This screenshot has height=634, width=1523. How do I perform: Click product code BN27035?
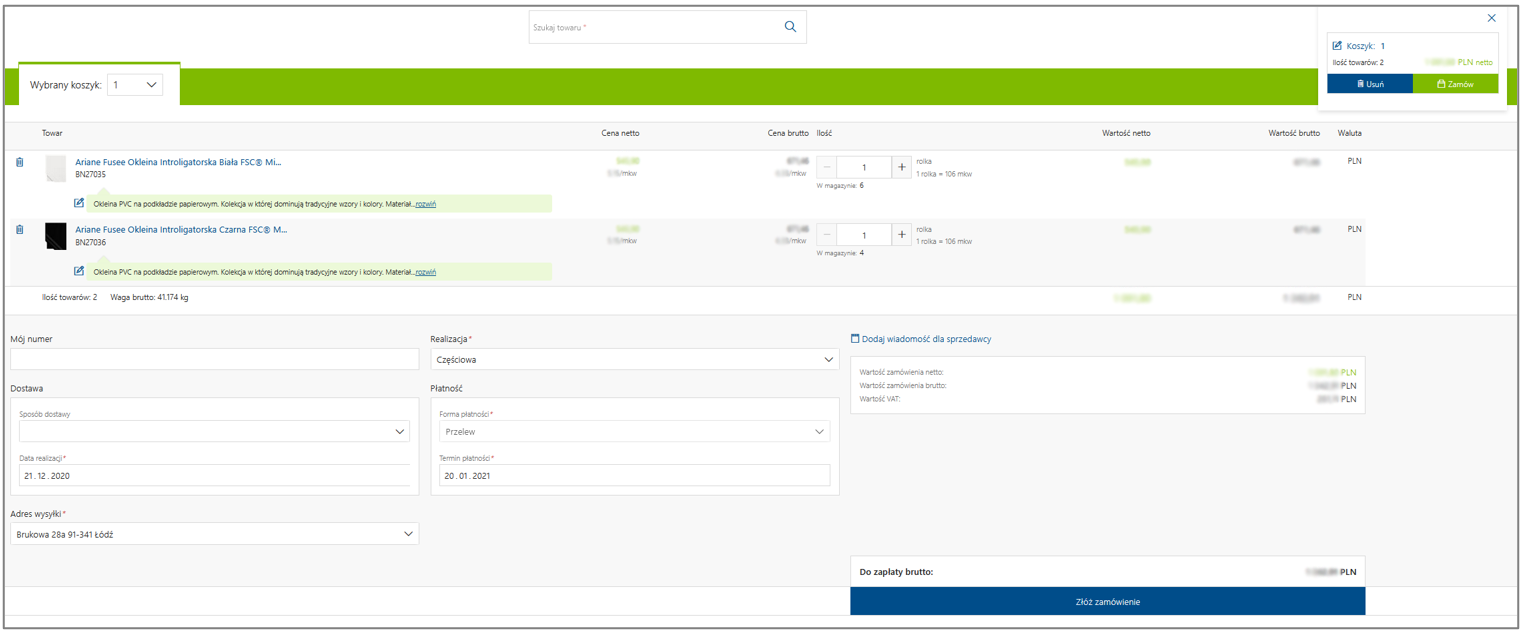pyautogui.click(x=90, y=174)
